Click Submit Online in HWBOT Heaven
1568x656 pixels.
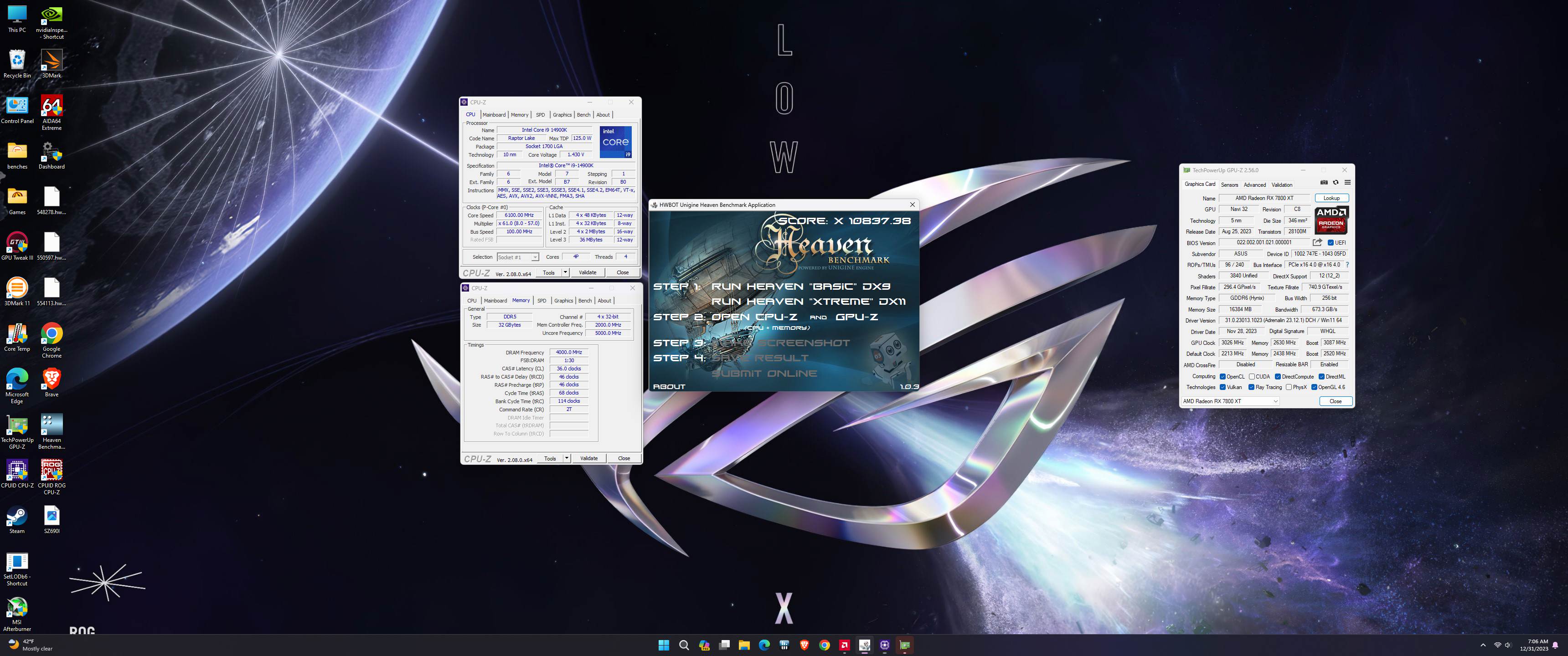(x=764, y=373)
